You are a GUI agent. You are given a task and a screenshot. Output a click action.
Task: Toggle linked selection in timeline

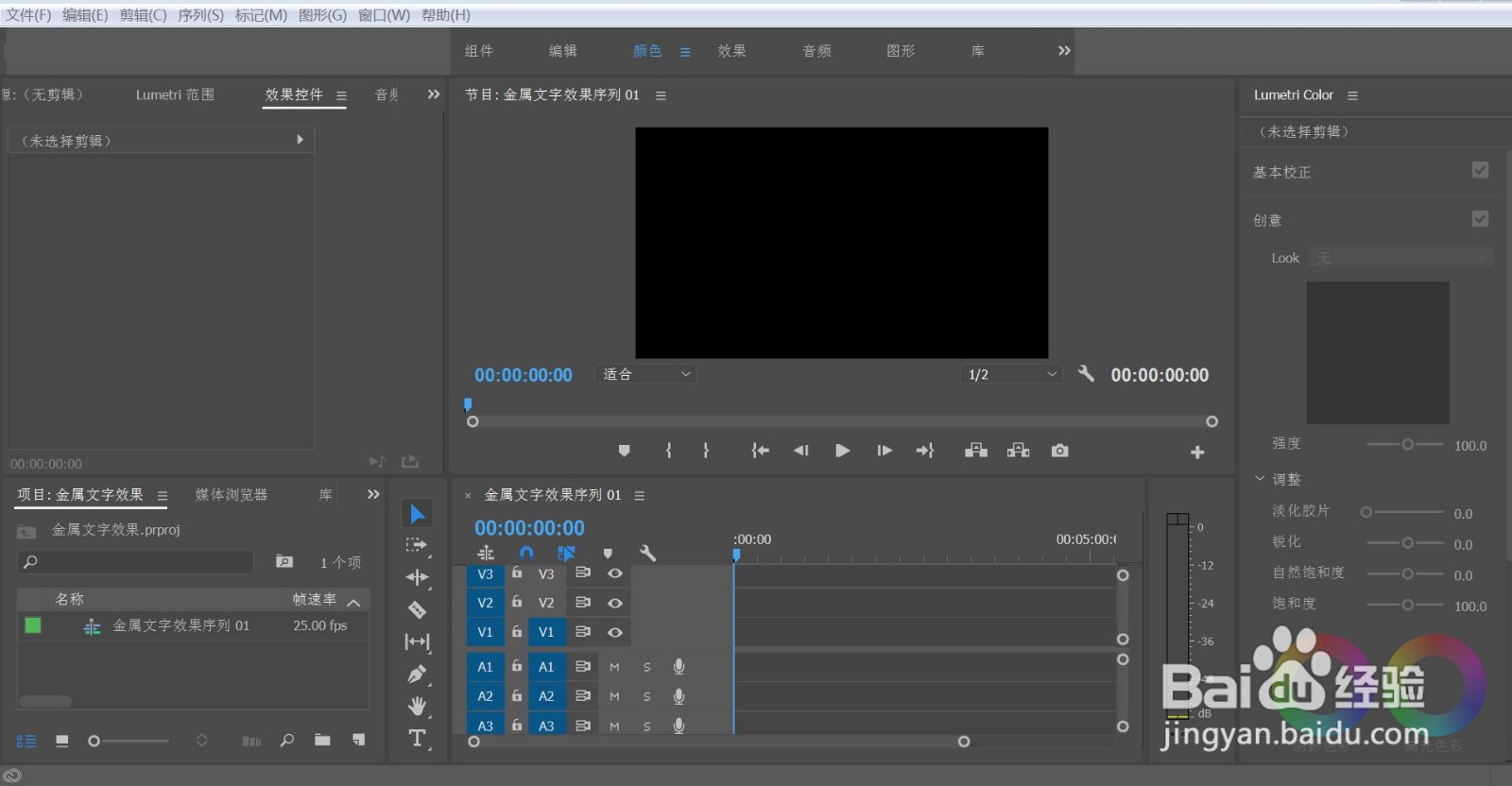566,553
